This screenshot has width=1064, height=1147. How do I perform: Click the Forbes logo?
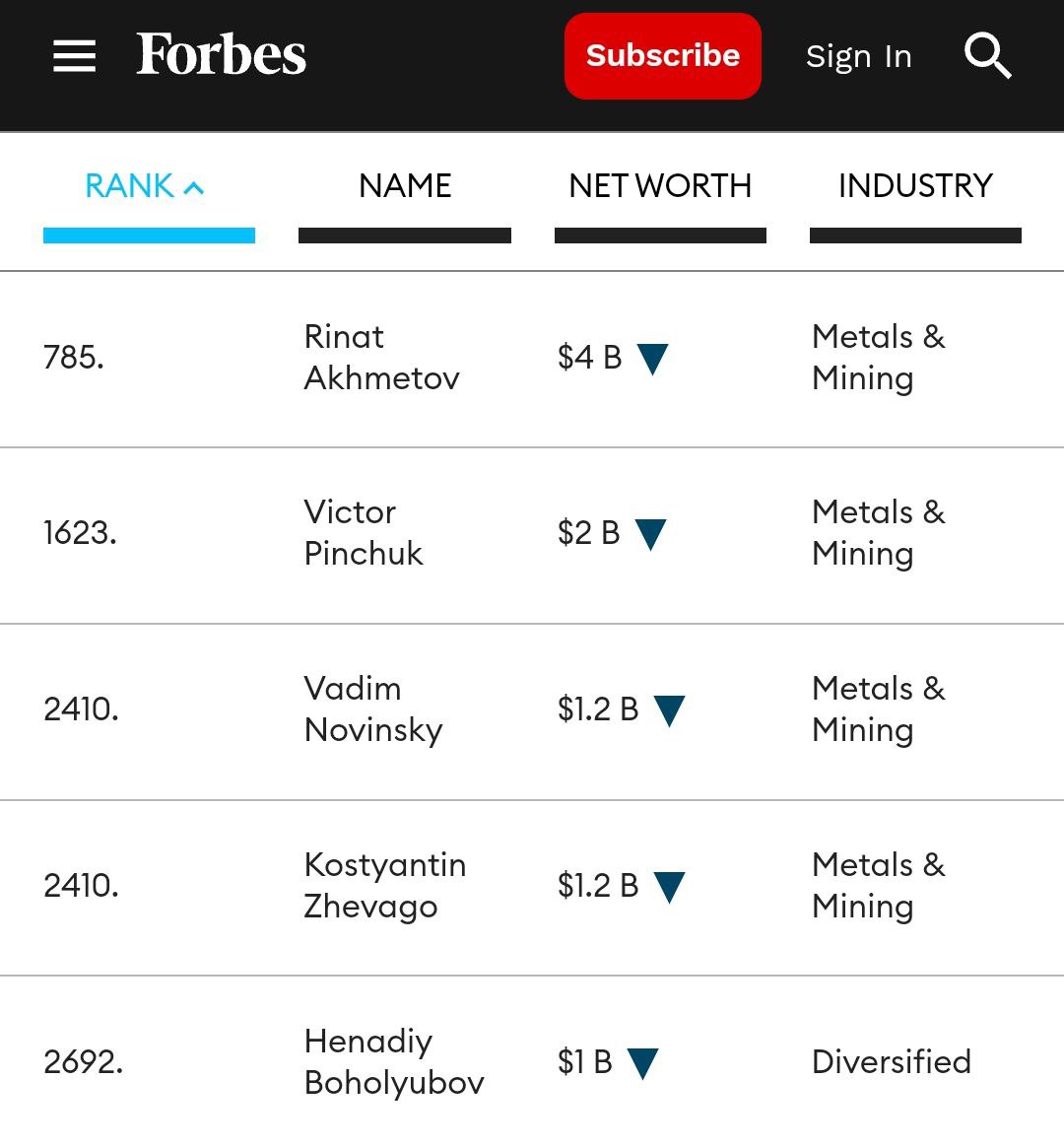click(x=222, y=55)
